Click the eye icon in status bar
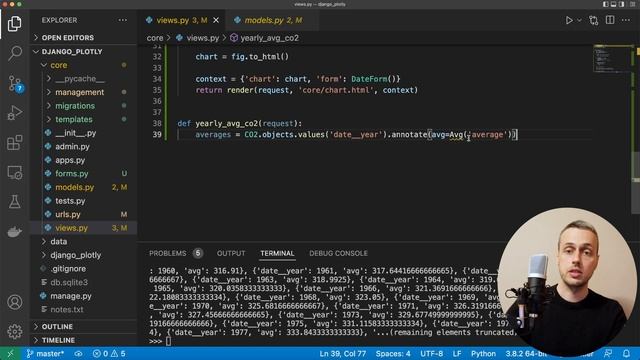Viewport: 640px width, 360px height. click(78, 353)
